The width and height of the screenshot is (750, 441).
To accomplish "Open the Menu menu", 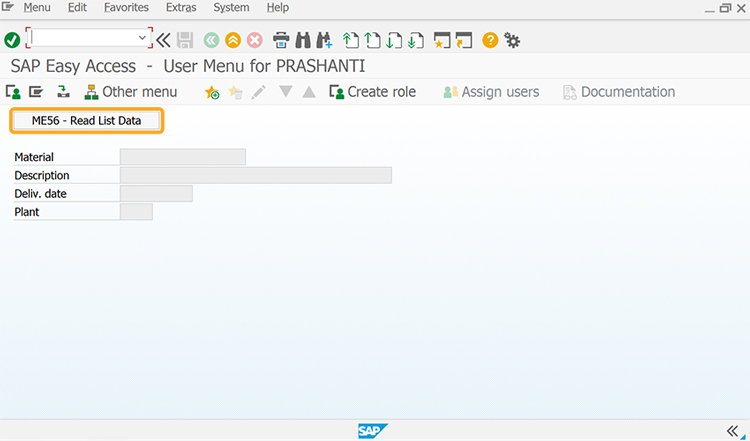I will point(37,8).
